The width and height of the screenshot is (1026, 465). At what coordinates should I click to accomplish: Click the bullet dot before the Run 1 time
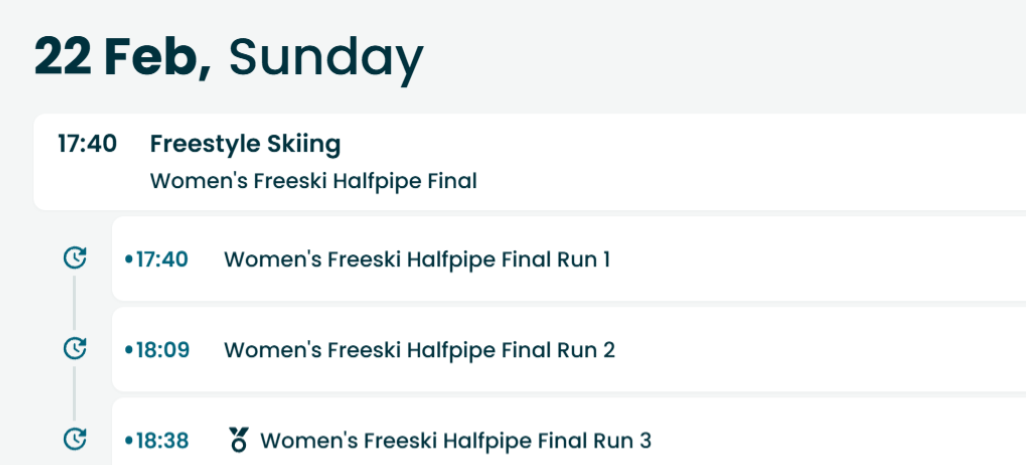(x=128, y=260)
